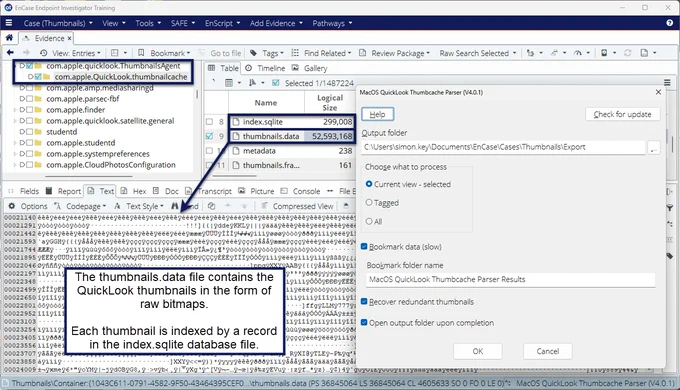Open the SAFE menu
Image resolution: width=680 pixels, height=390 pixels.
click(183, 23)
